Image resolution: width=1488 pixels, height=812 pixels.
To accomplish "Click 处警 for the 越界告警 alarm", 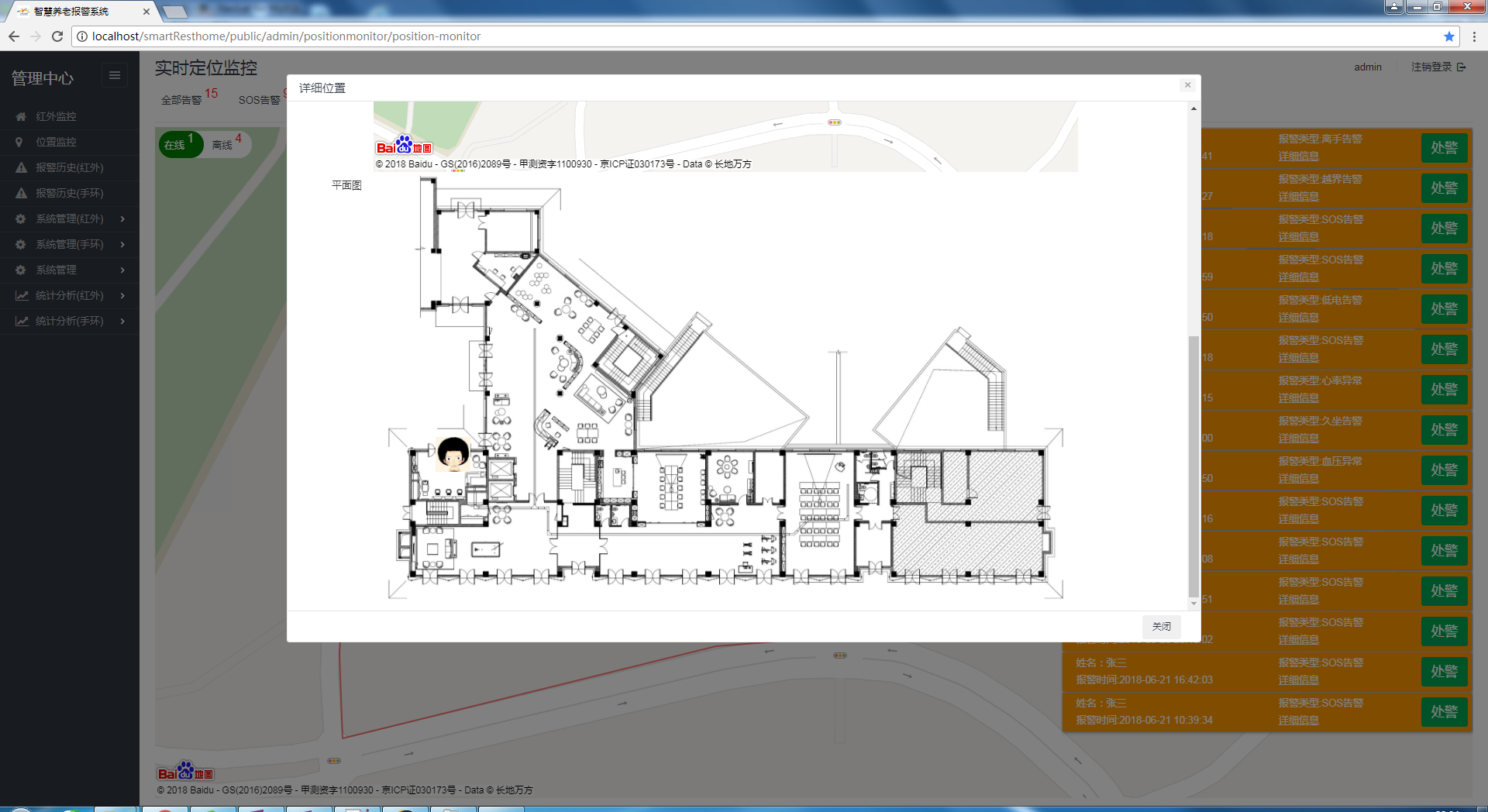I will [x=1445, y=188].
